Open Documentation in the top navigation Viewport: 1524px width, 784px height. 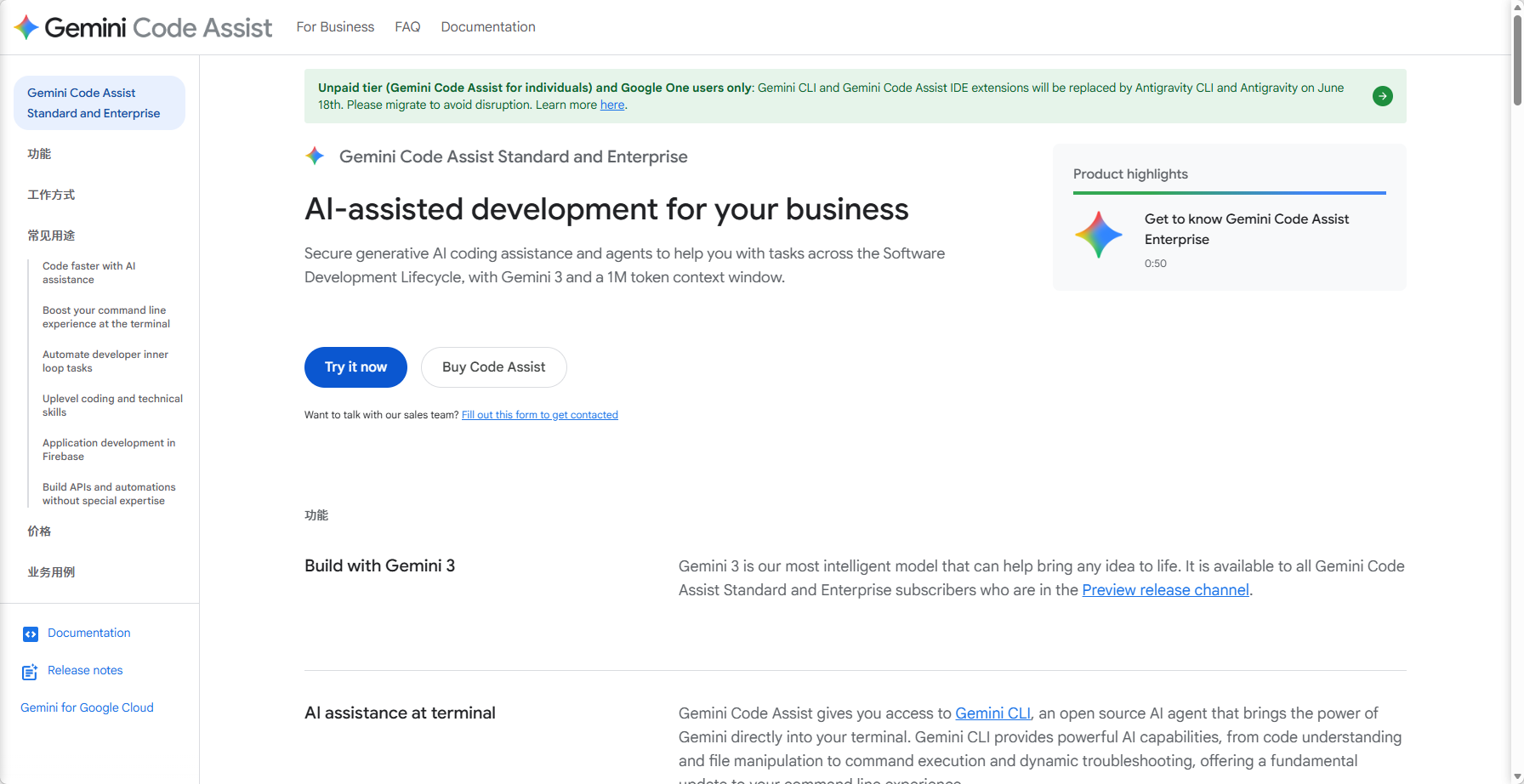click(x=488, y=27)
